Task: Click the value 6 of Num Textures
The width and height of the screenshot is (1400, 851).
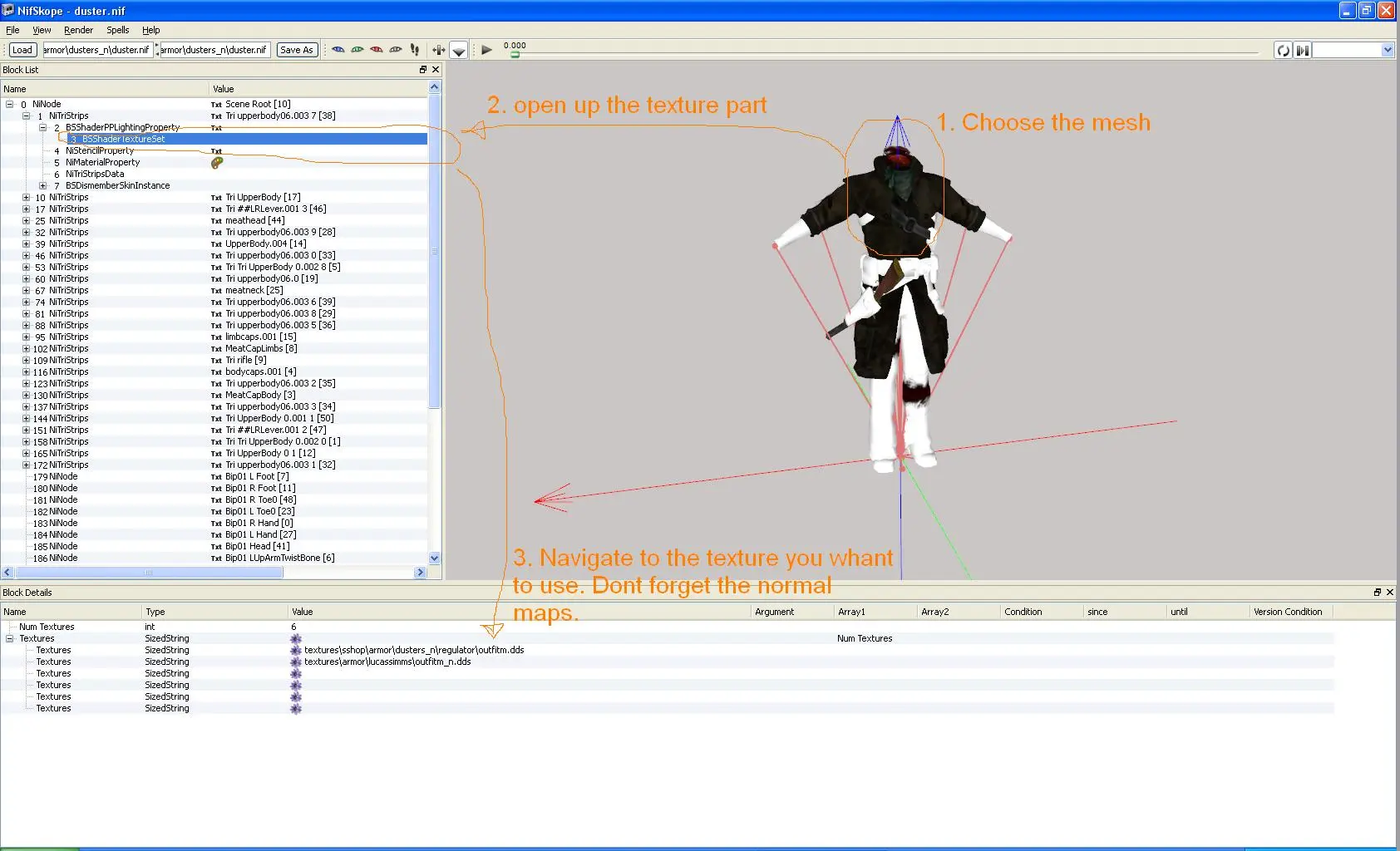Action: click(293, 627)
